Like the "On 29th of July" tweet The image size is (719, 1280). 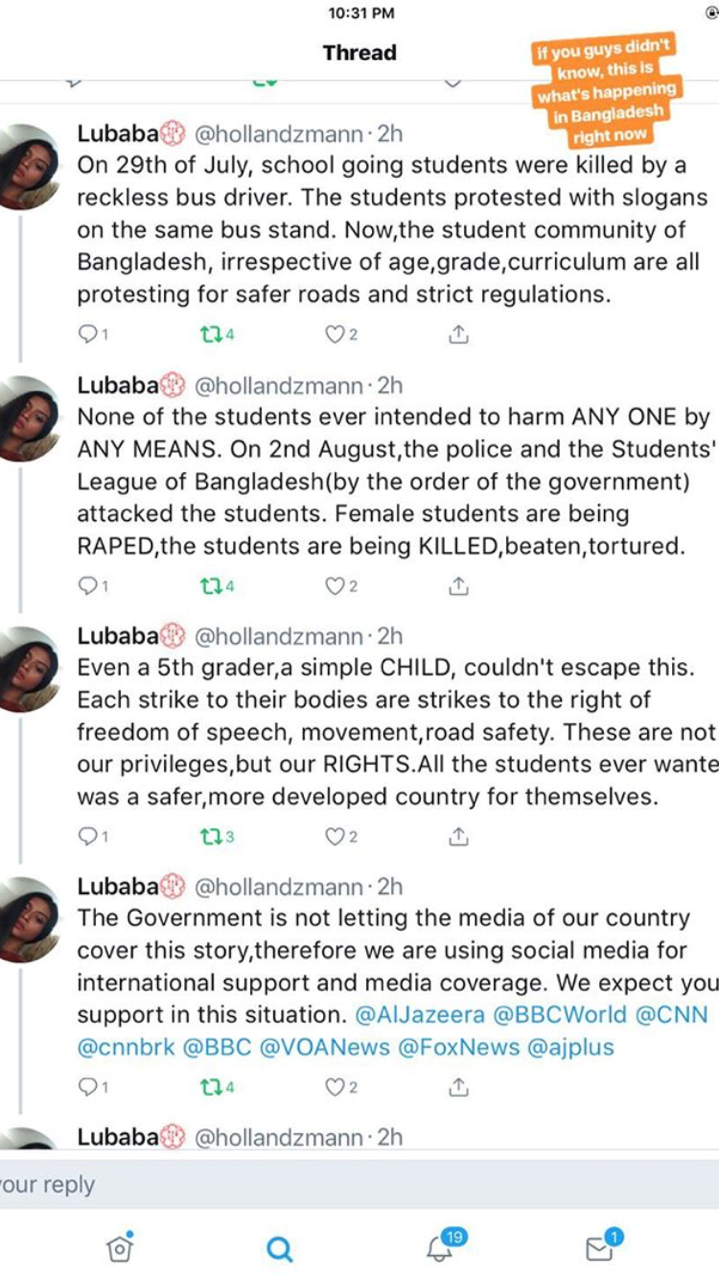[x=336, y=336]
